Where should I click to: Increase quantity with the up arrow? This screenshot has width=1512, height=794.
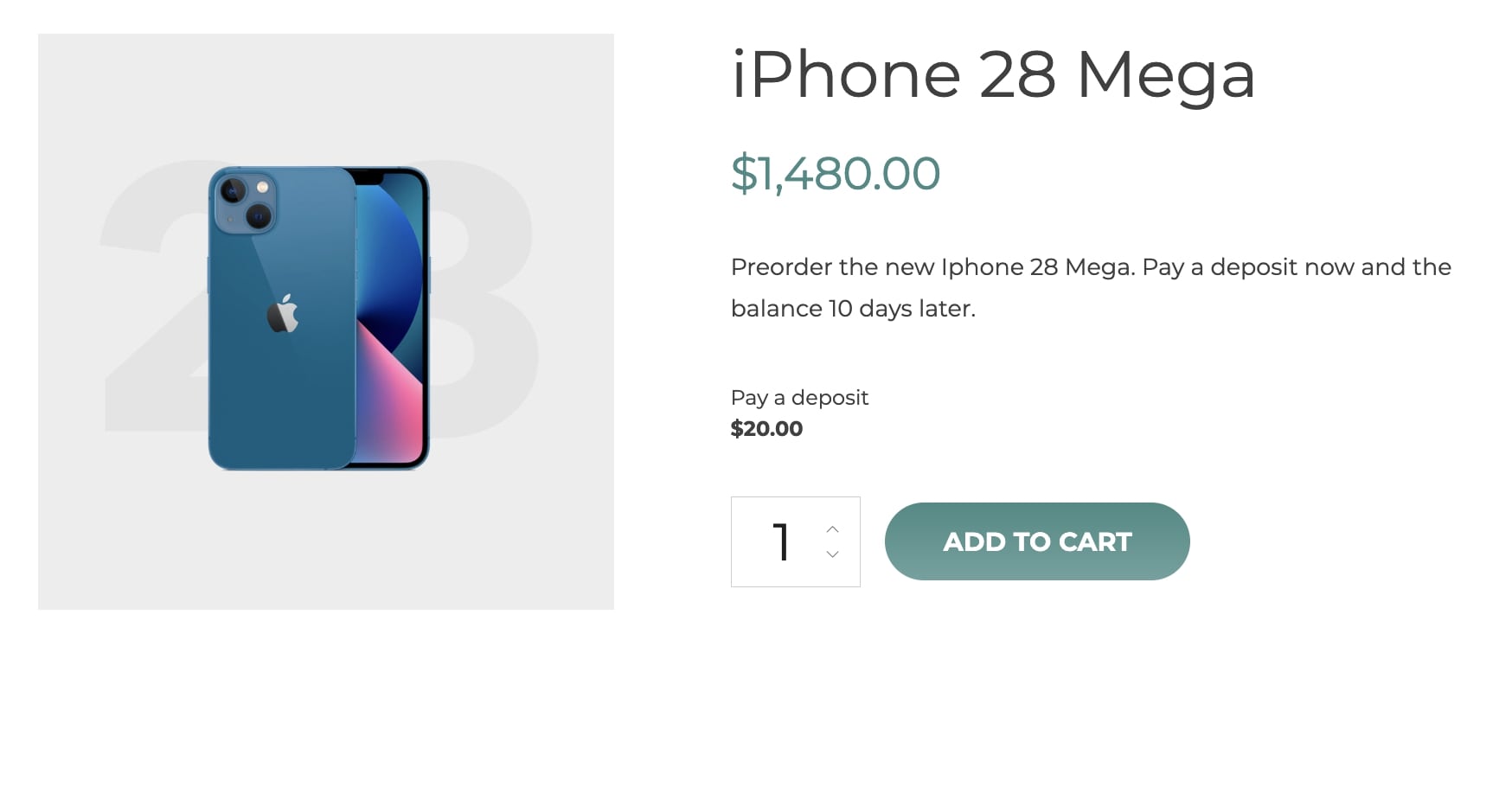pyautogui.click(x=832, y=529)
